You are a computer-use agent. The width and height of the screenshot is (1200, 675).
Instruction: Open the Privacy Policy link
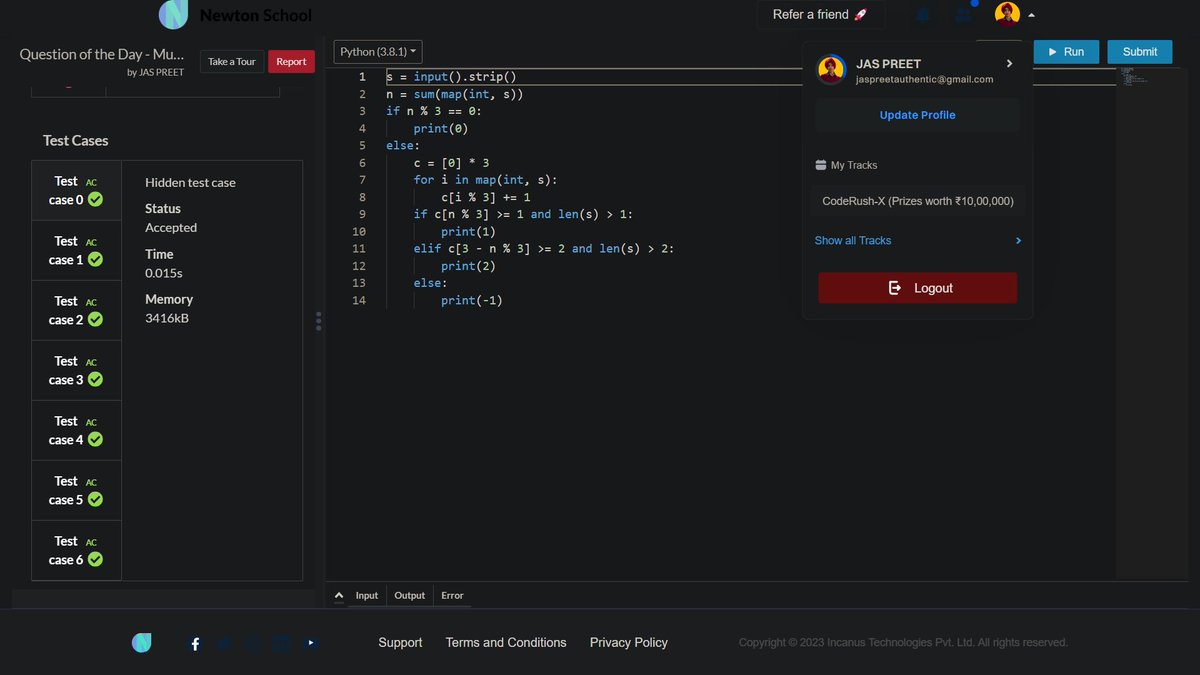(628, 642)
